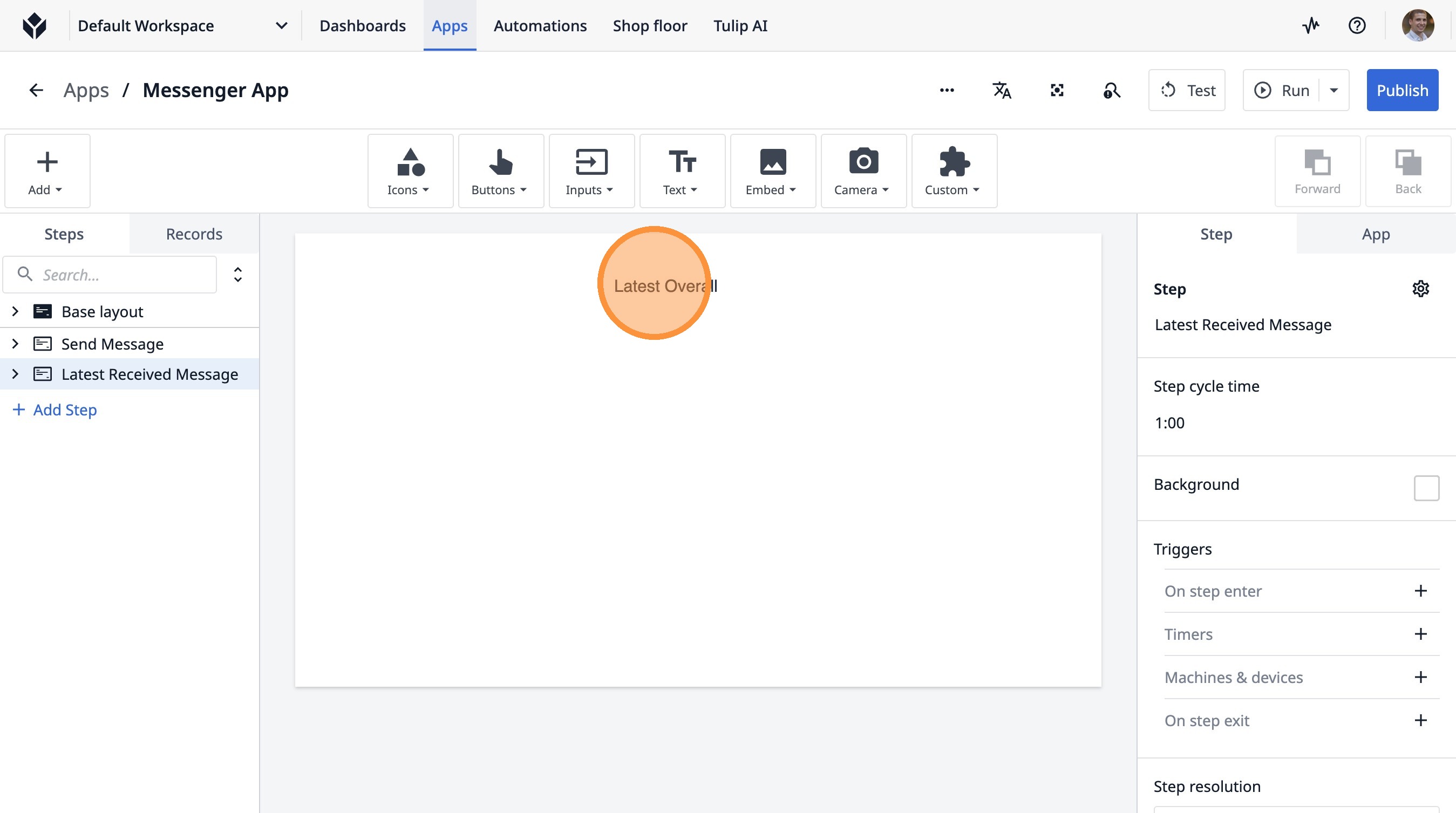Open the Camera widget menu

(x=863, y=171)
